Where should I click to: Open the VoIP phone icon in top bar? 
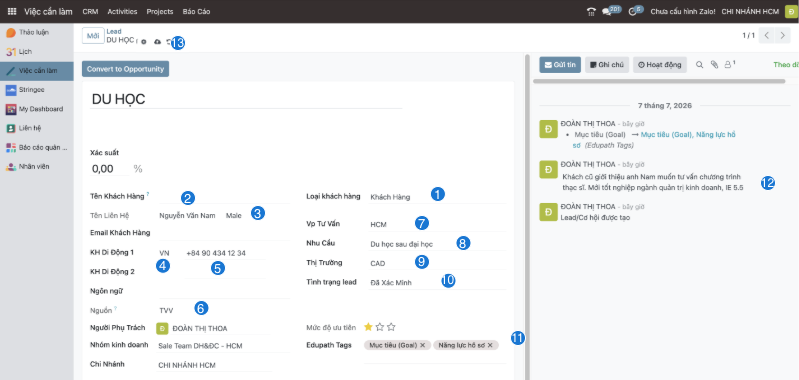tap(591, 12)
